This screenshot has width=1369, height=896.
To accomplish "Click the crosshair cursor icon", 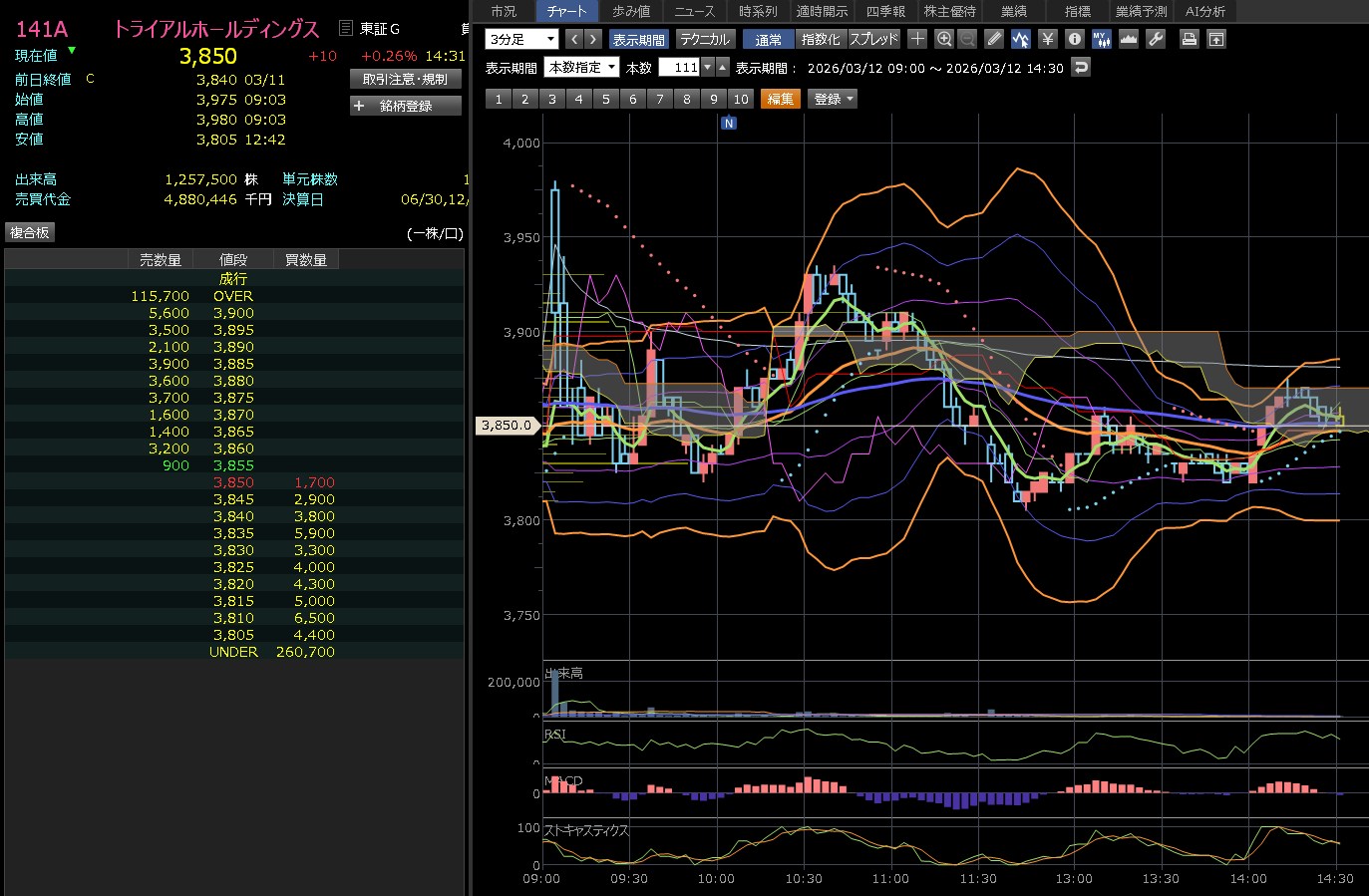I will point(917,39).
